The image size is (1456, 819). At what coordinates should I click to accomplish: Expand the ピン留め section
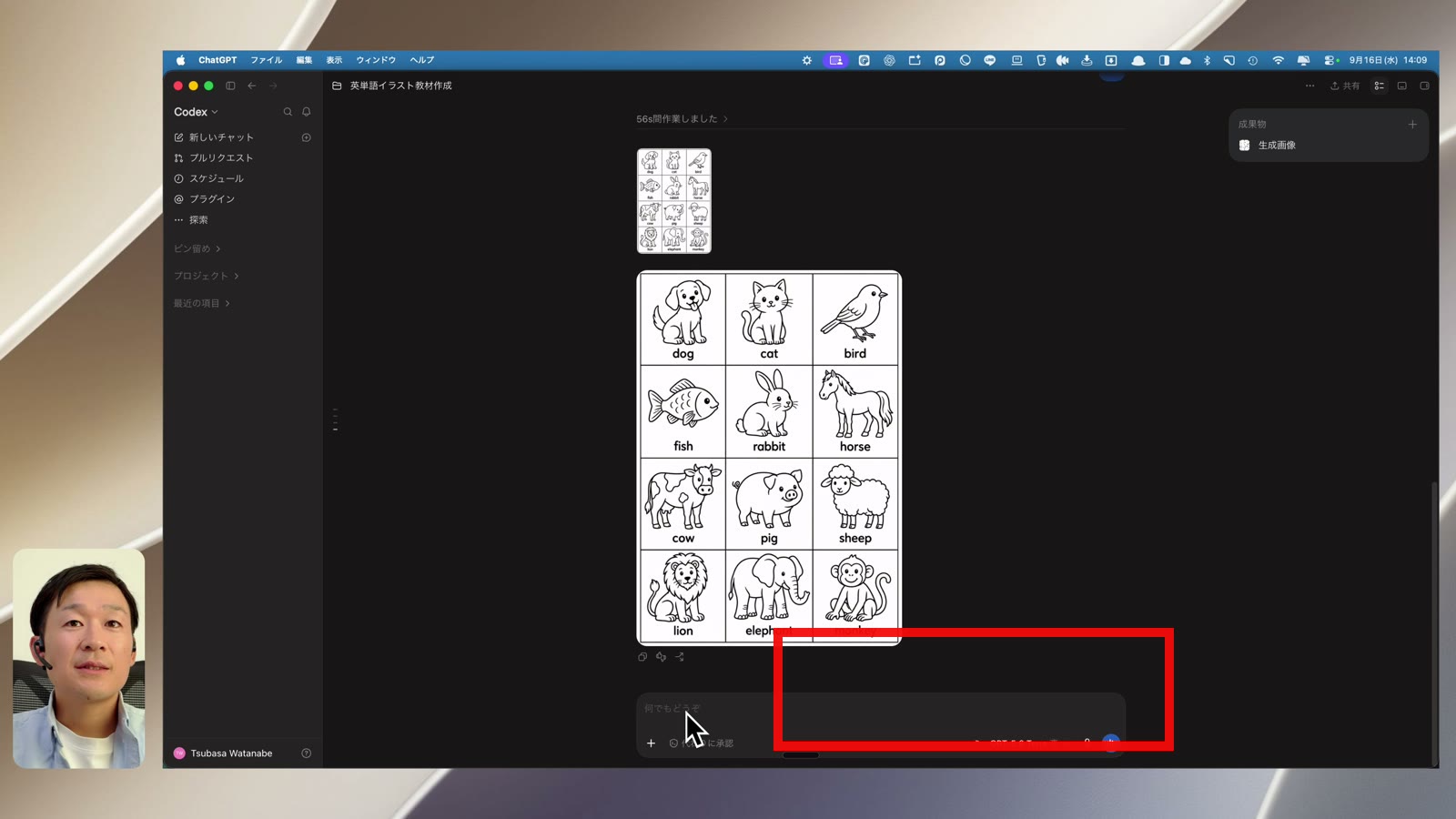pos(197,248)
